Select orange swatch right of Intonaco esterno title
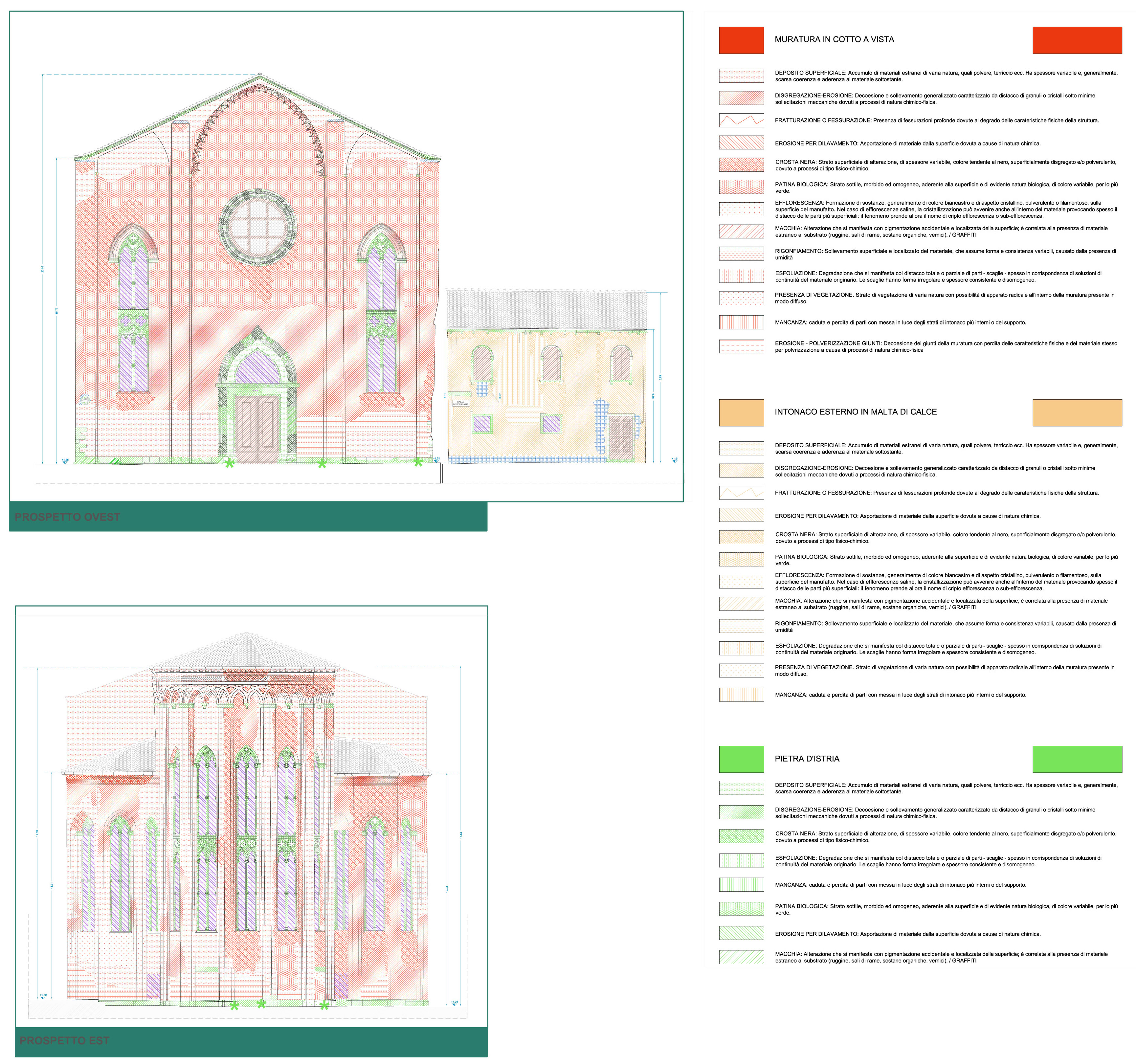1136x1064 pixels. [1077, 412]
